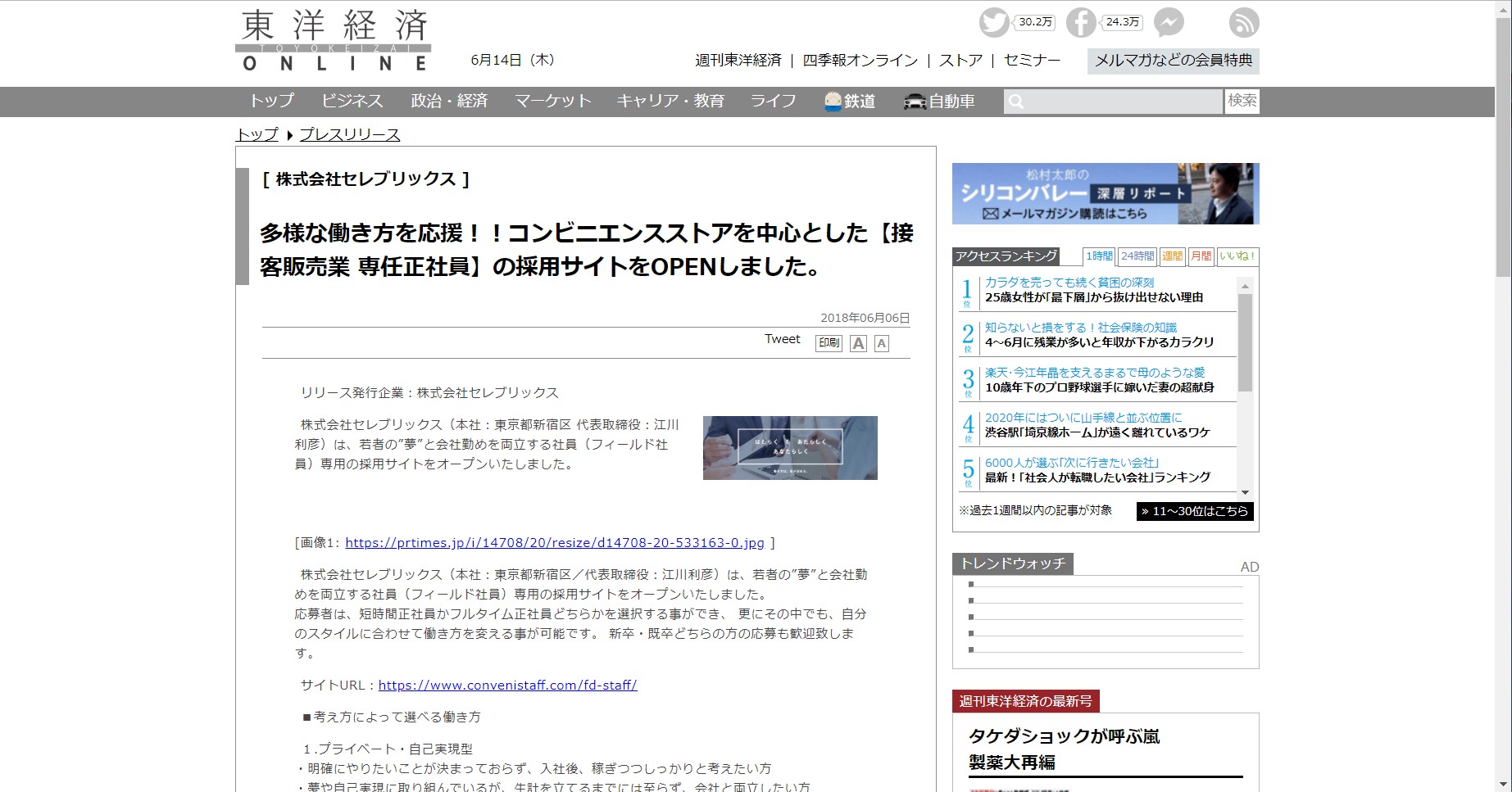Select the 24時間 ranking tab

pos(1137,256)
